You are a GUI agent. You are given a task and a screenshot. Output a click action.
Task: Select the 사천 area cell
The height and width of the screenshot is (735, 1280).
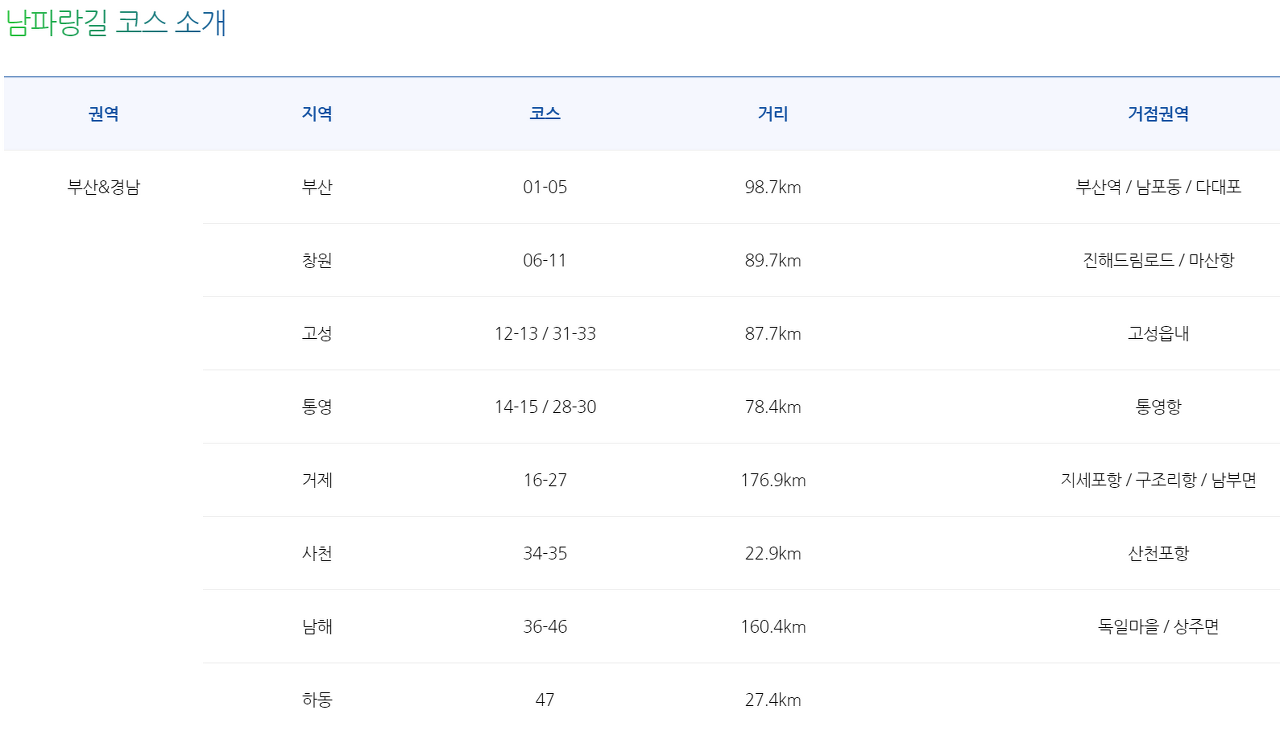pos(317,553)
